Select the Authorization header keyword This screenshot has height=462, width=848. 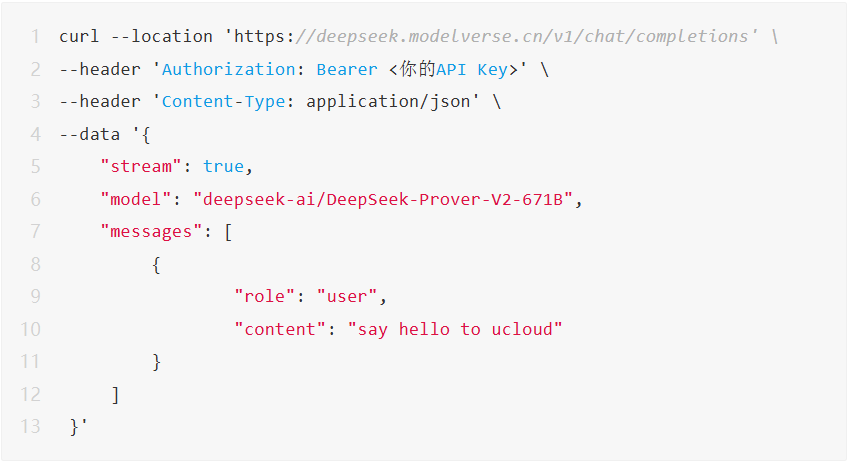(229, 69)
